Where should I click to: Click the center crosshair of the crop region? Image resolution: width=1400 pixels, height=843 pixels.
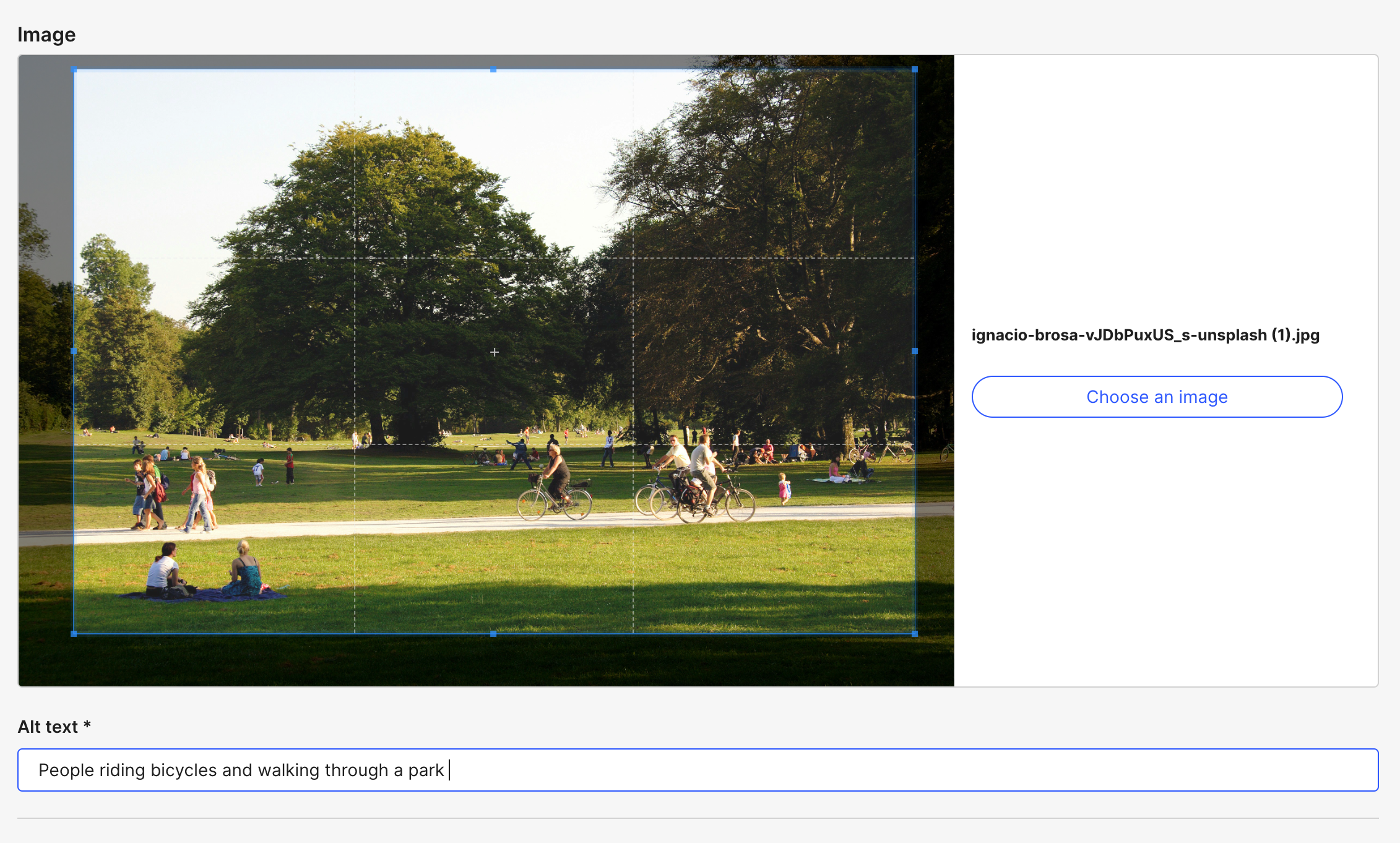pos(494,352)
